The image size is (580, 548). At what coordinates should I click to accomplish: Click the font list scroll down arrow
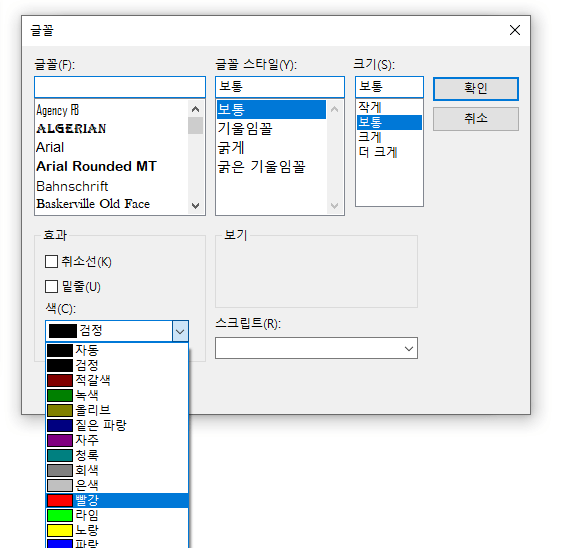[x=195, y=205]
